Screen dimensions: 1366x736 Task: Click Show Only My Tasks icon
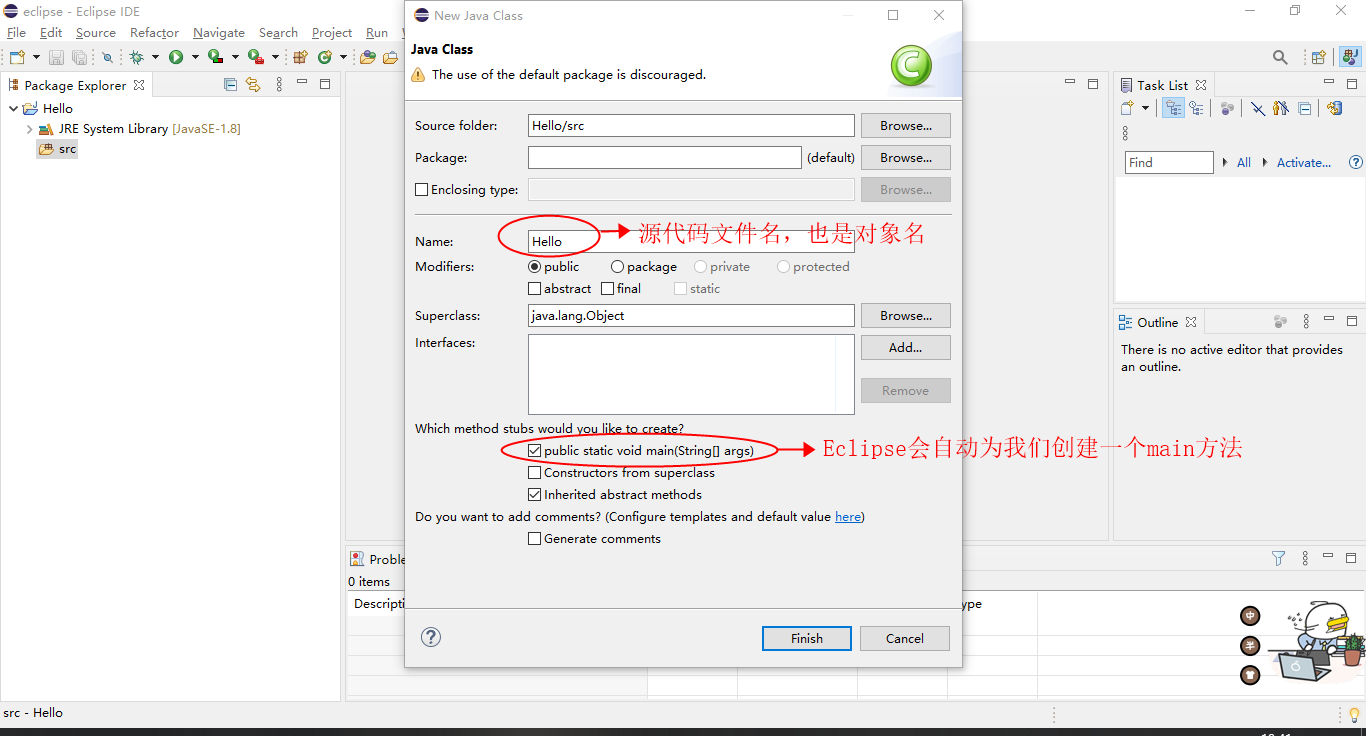pyautogui.click(x=1281, y=108)
